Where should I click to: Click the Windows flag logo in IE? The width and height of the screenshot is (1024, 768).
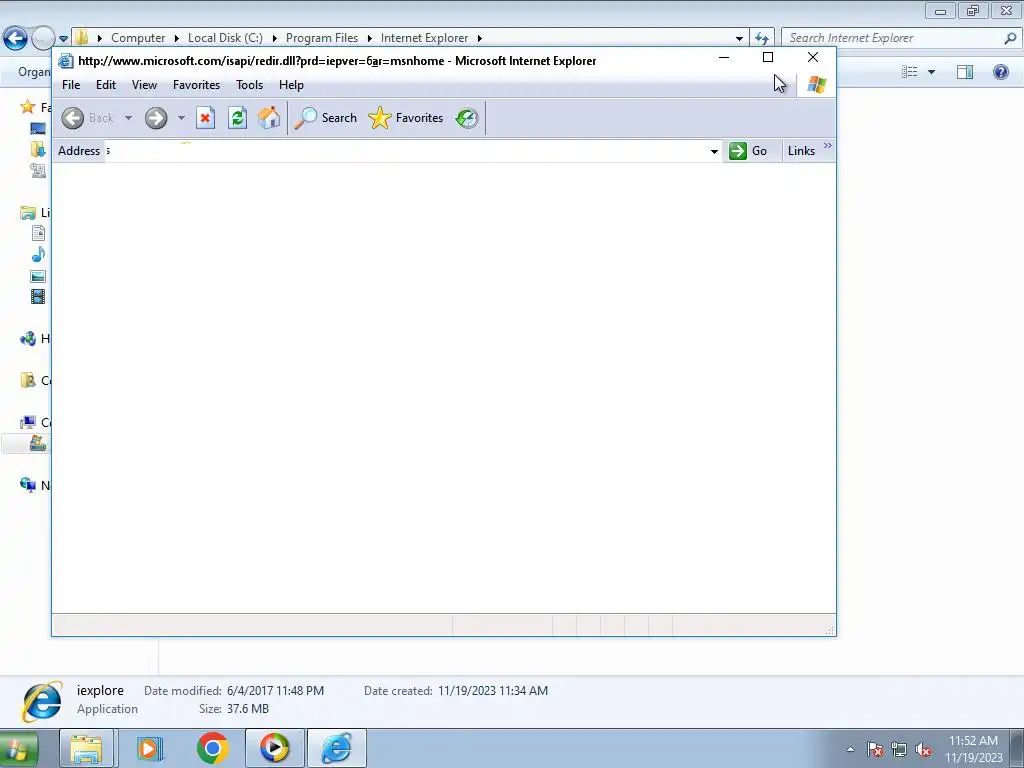816,84
